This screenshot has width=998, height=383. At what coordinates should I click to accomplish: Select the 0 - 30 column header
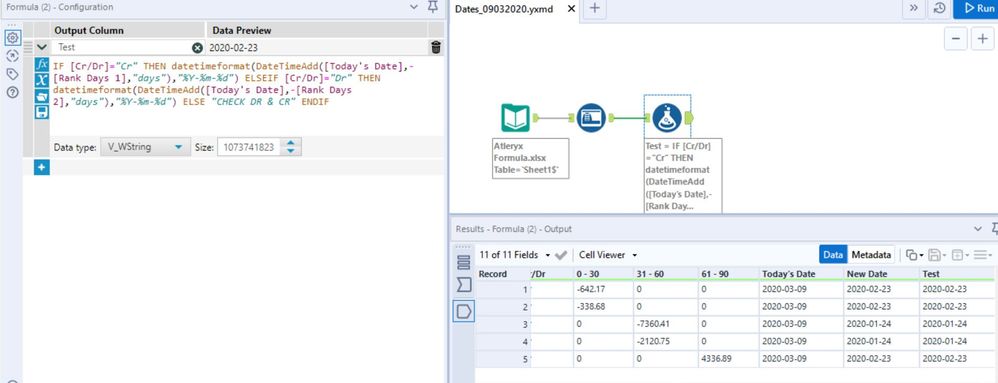click(604, 274)
